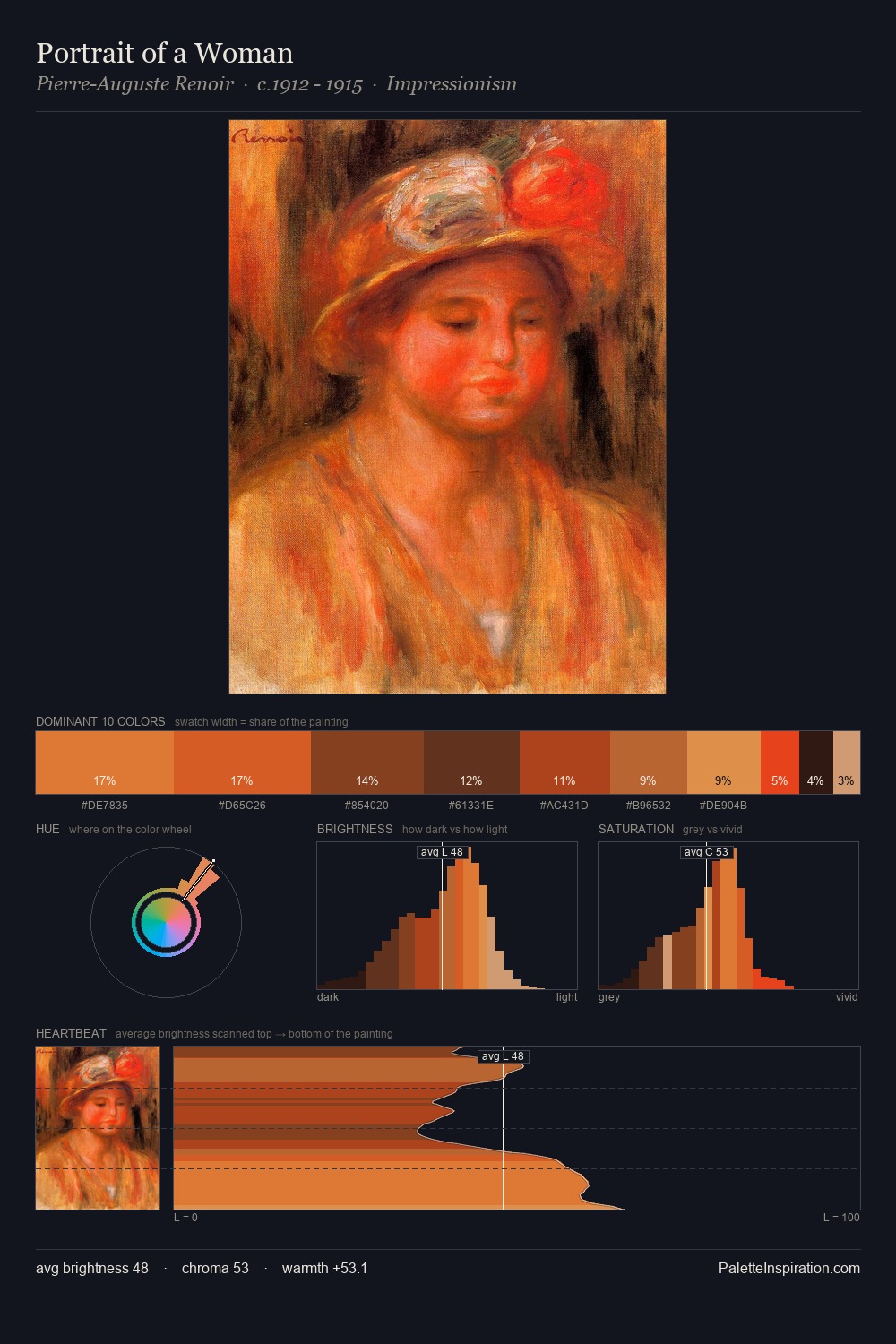
Task: Click the 'SATURATION' section heading
Action: 636,829
